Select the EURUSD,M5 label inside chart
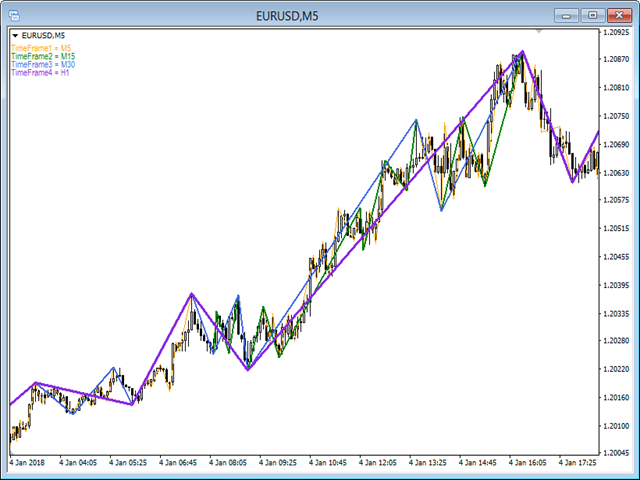Viewport: 640px width, 480px height. click(43, 36)
